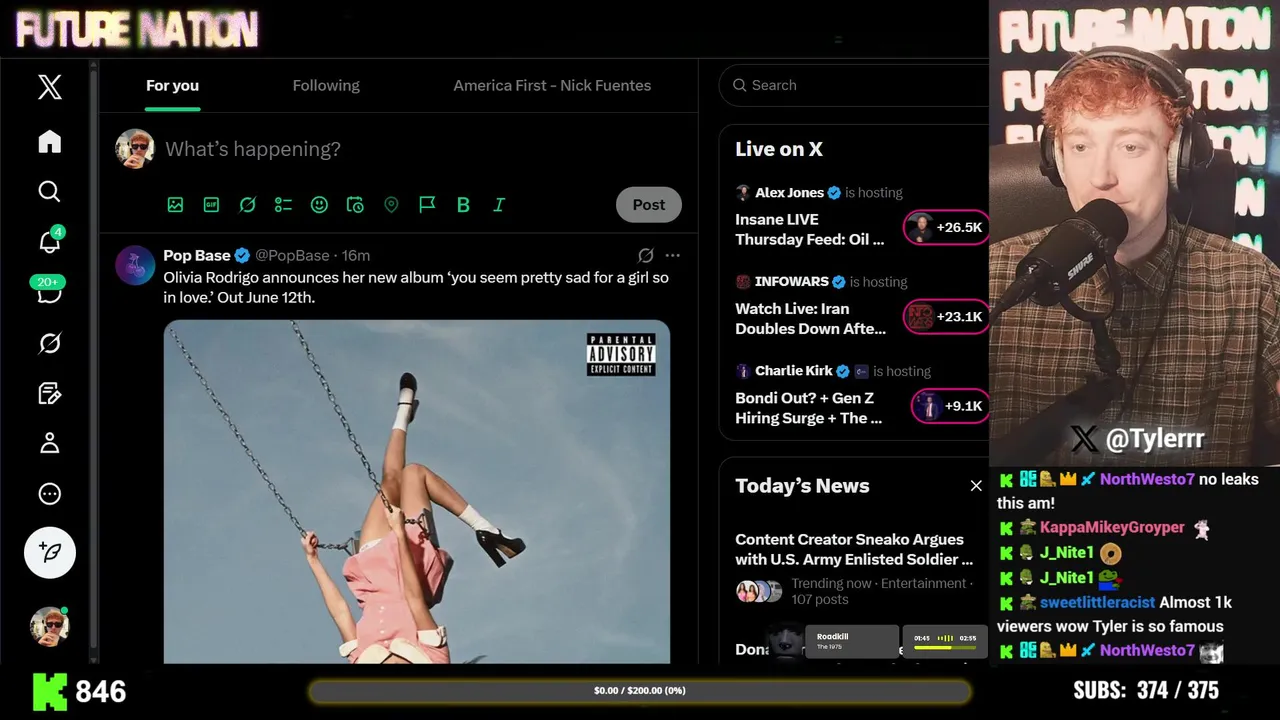Open the Pop Base profile avatar
1280x720 pixels.
click(x=135, y=265)
